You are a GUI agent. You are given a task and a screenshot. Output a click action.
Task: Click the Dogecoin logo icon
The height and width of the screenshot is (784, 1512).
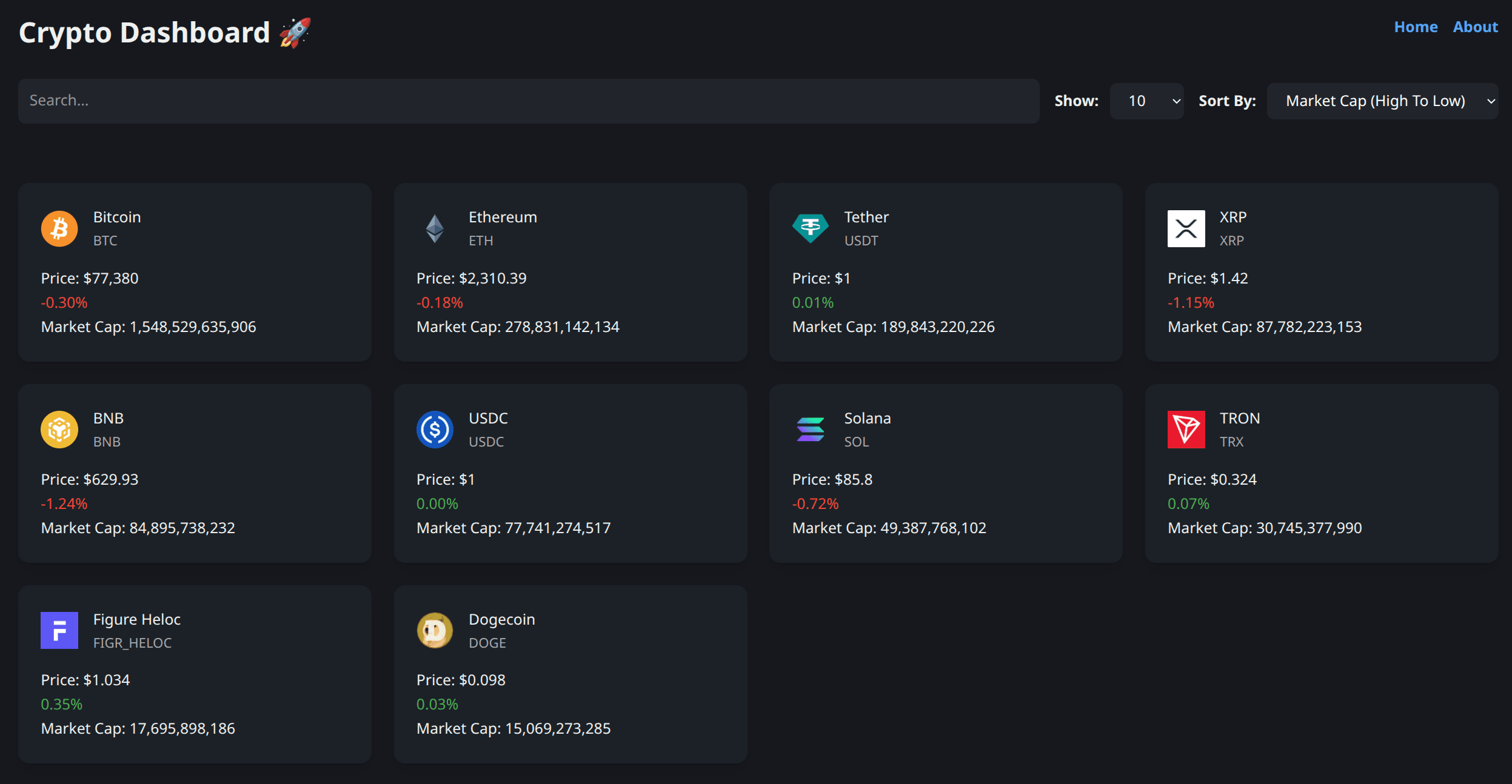pos(434,630)
